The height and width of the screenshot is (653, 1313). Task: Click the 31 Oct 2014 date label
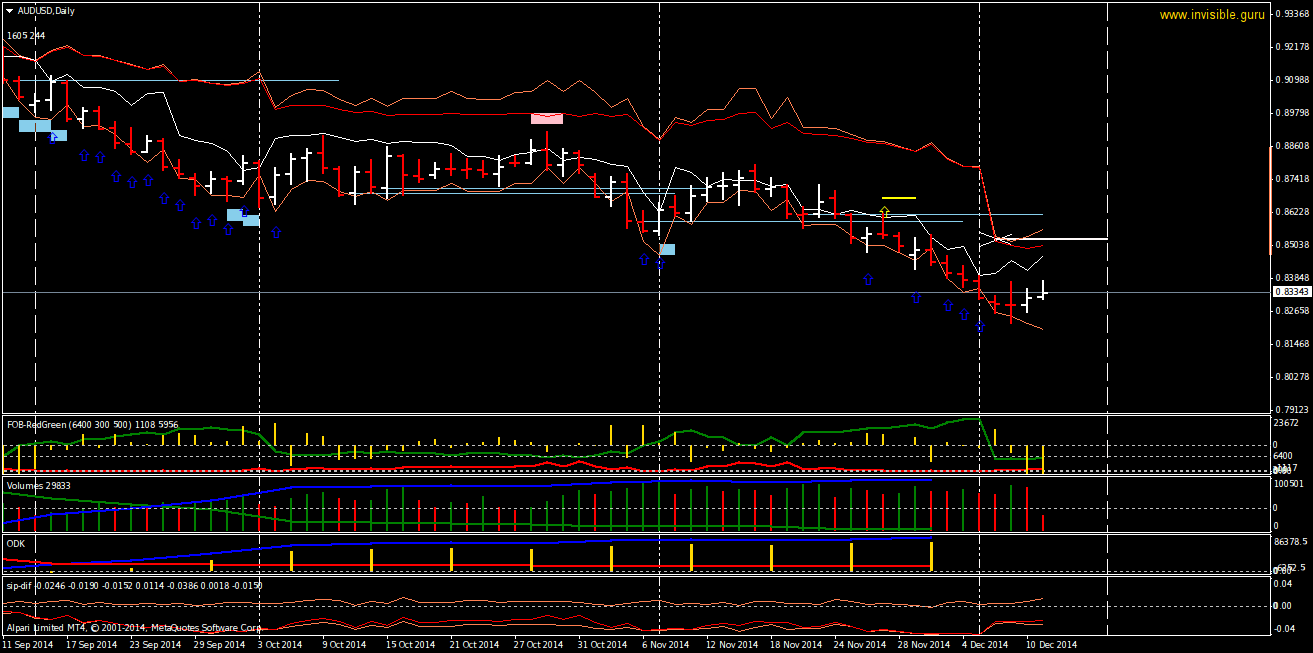pos(602,645)
